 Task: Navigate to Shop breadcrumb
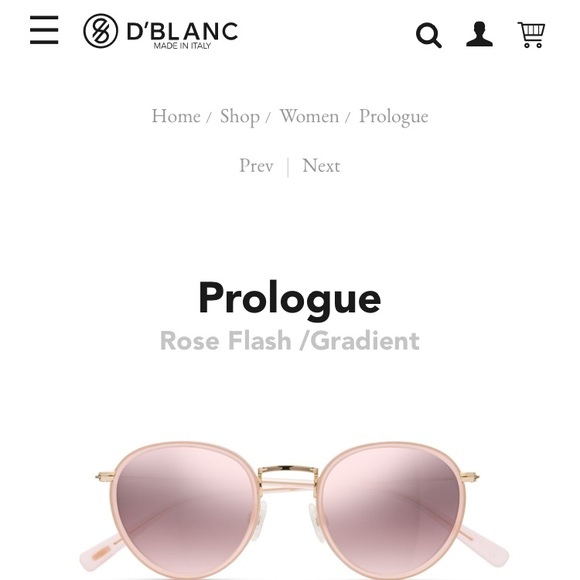240,117
